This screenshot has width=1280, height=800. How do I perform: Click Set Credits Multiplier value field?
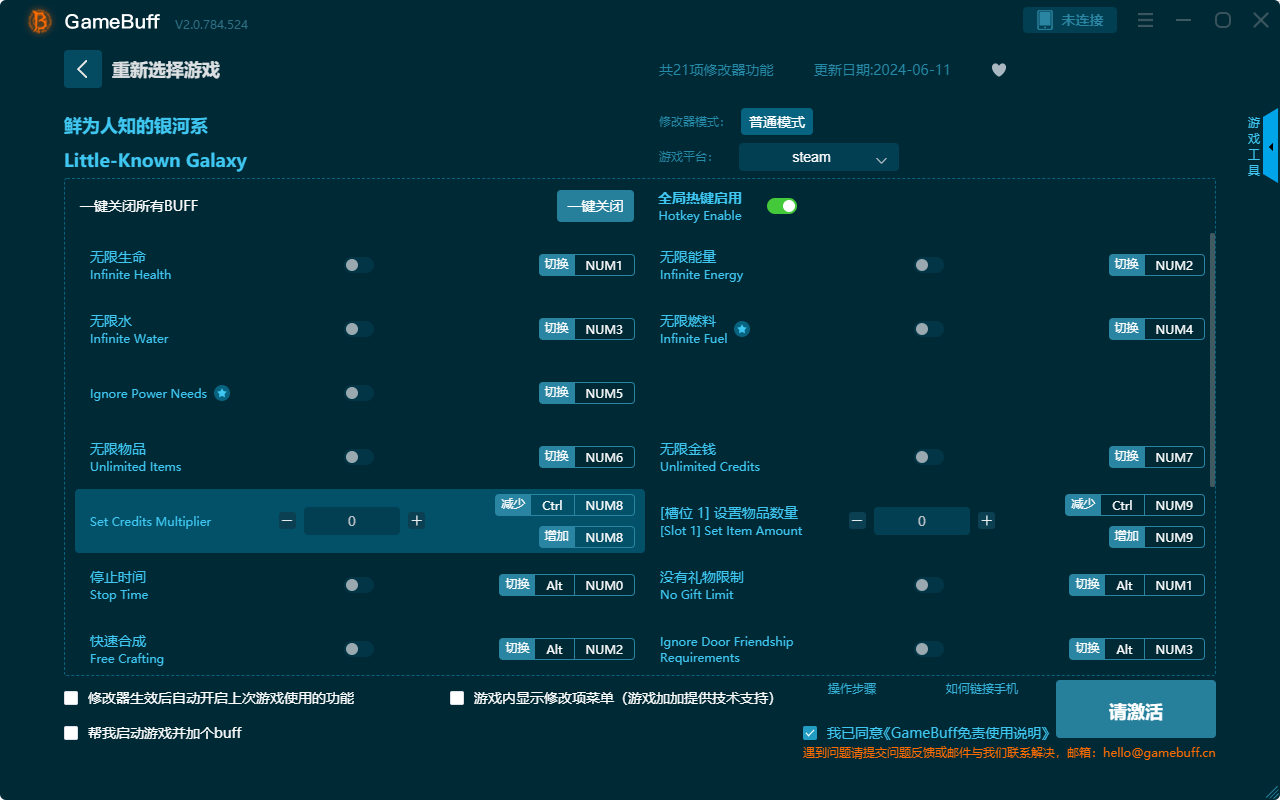pos(352,521)
